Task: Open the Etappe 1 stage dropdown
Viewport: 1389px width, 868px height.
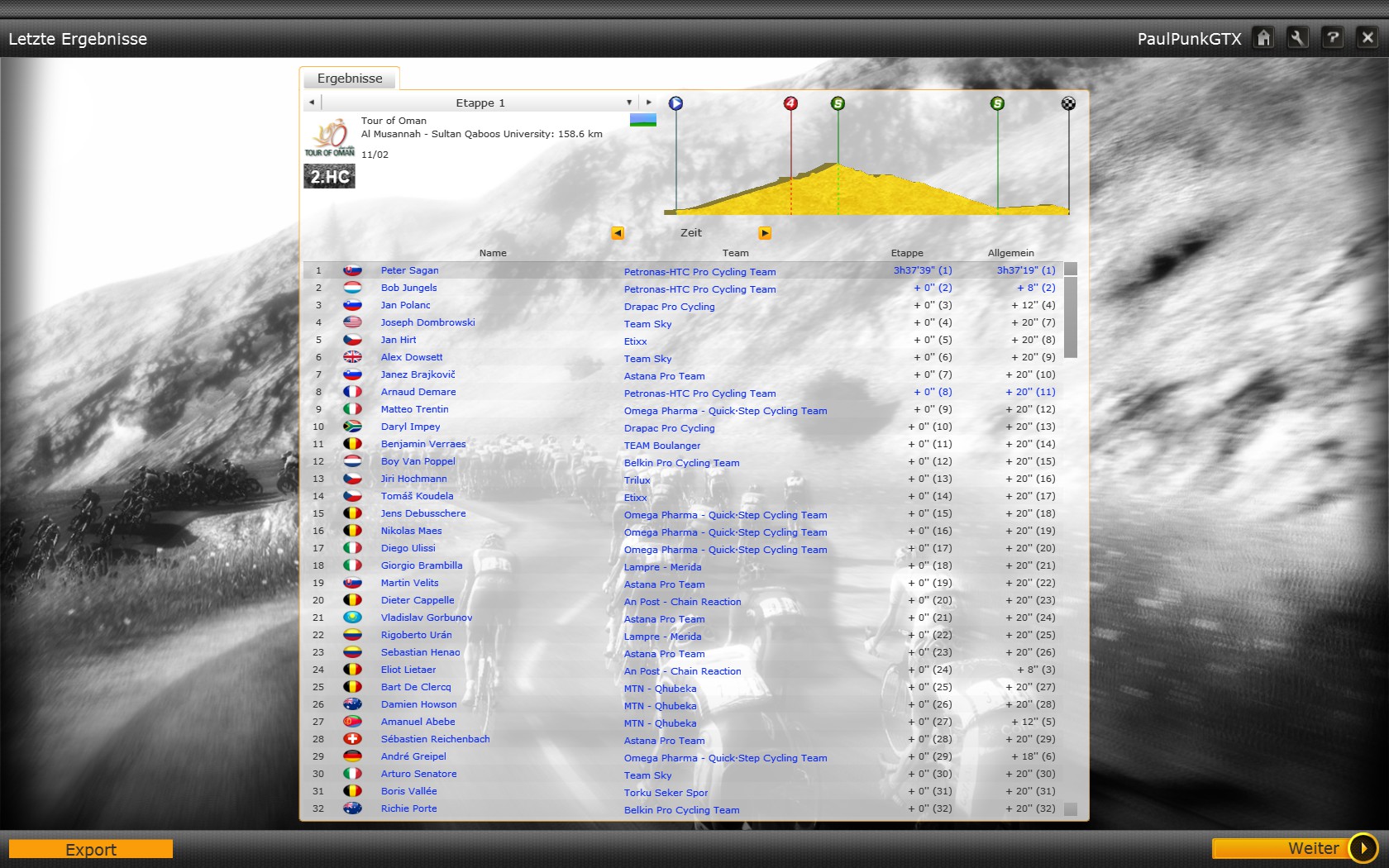Action: coord(629,103)
